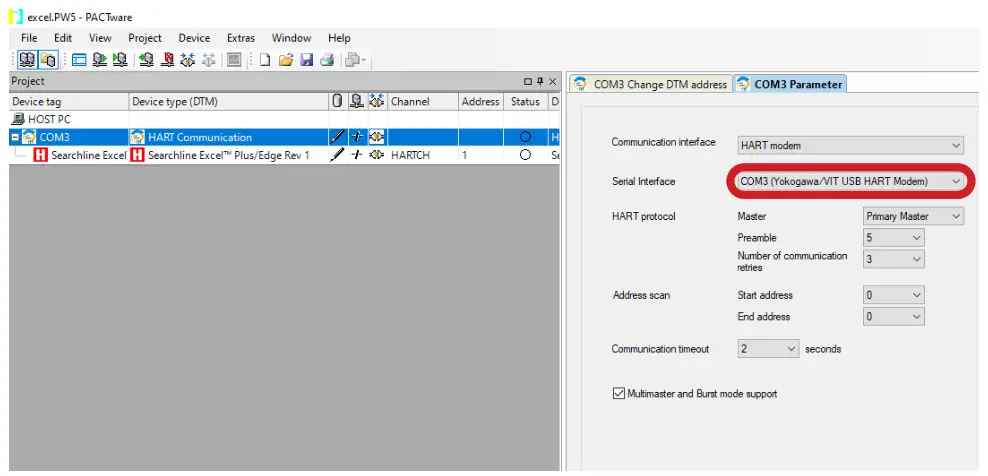Click the connector icon in COM3 row
Screen dimensions: 988x476
(377, 137)
